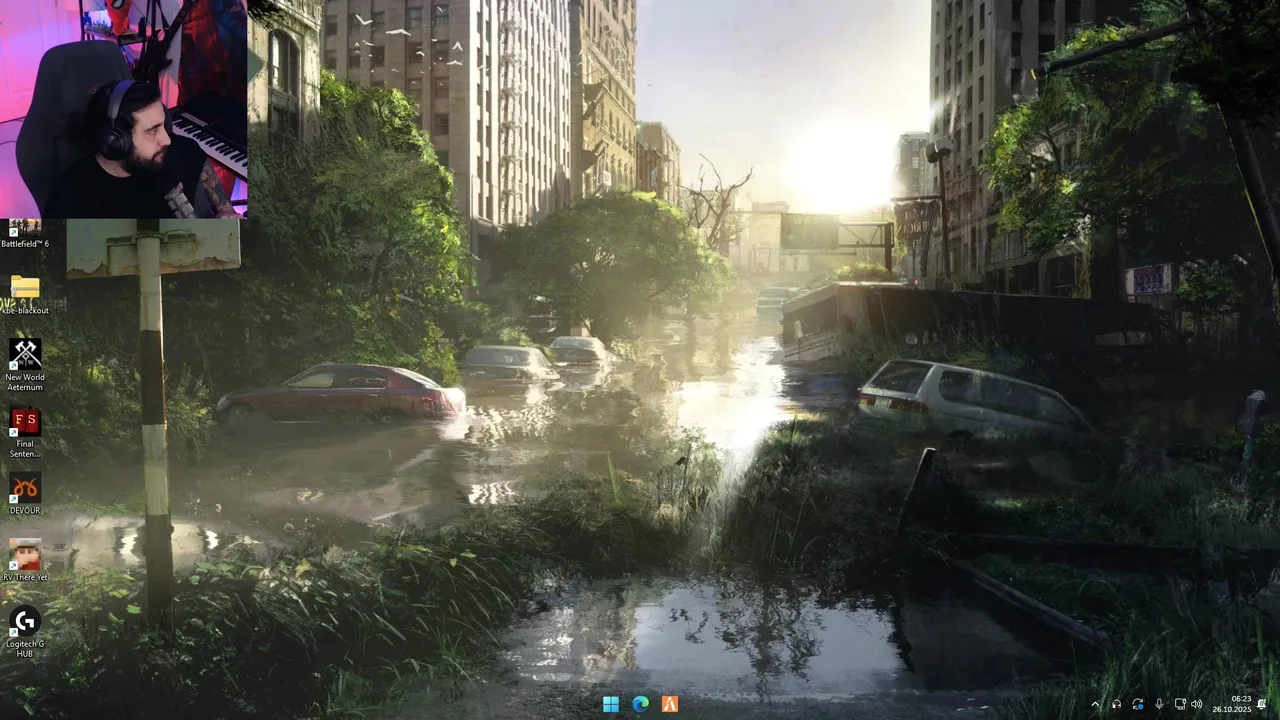Screen dimensions: 1280x720
Task: Open the Windows Start menu
Action: pos(611,704)
